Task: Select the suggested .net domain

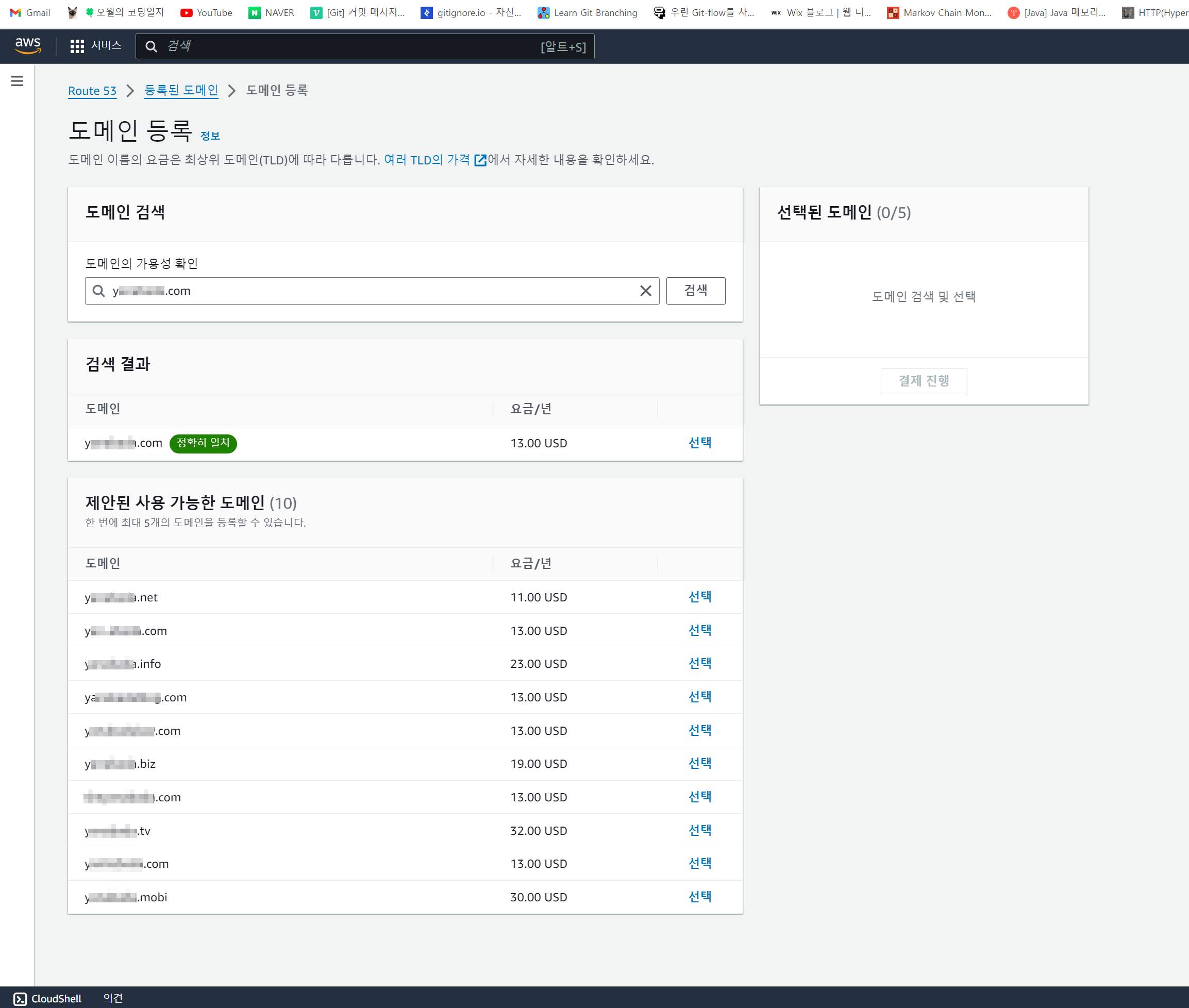Action: [700, 597]
